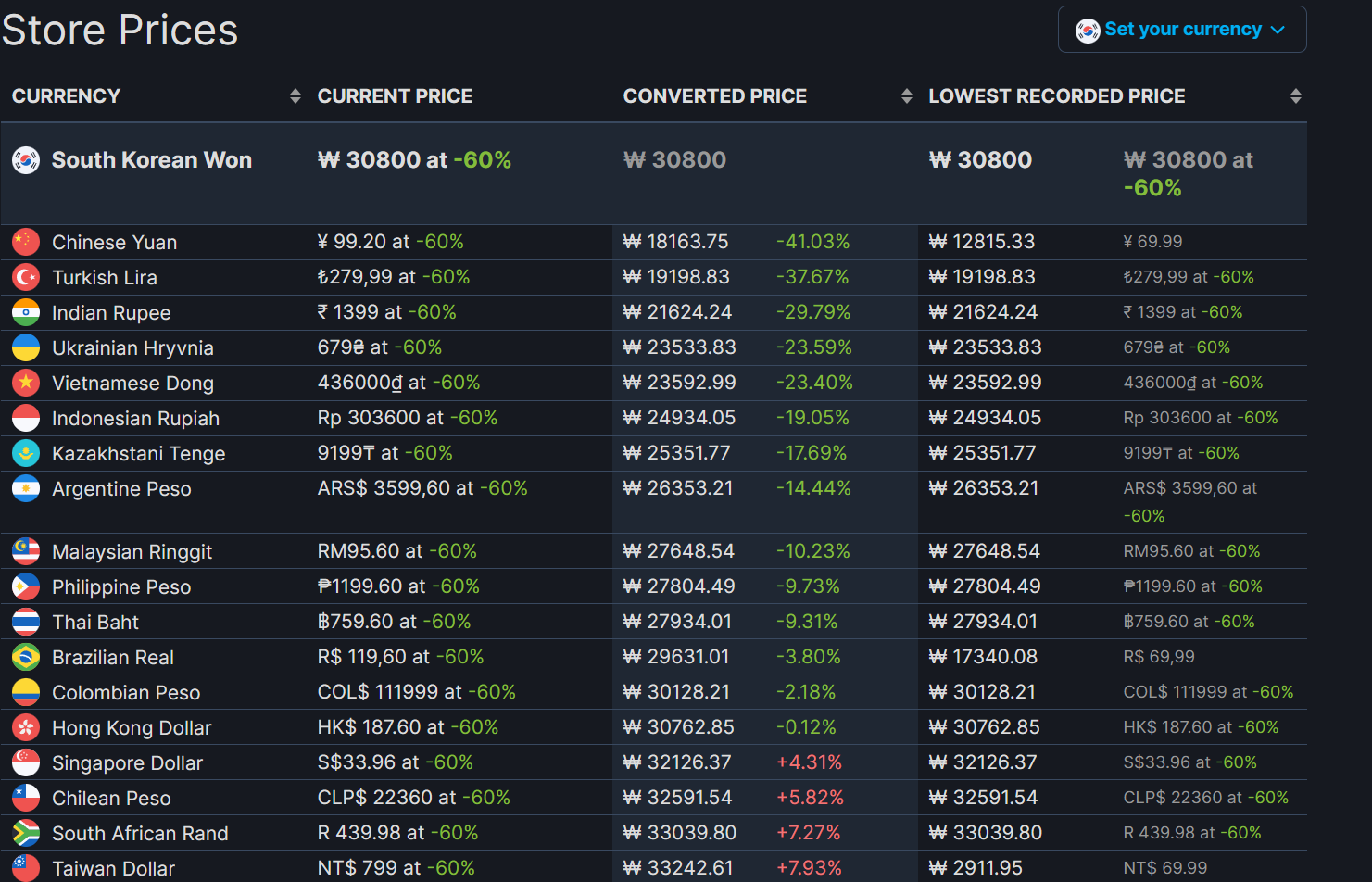Select the Kazakhstani Tenge currency name
Viewport: 1372px width, 882px height.
coord(139,454)
